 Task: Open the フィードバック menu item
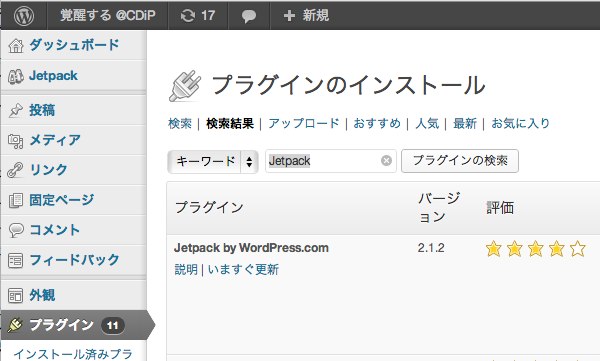pos(75,260)
